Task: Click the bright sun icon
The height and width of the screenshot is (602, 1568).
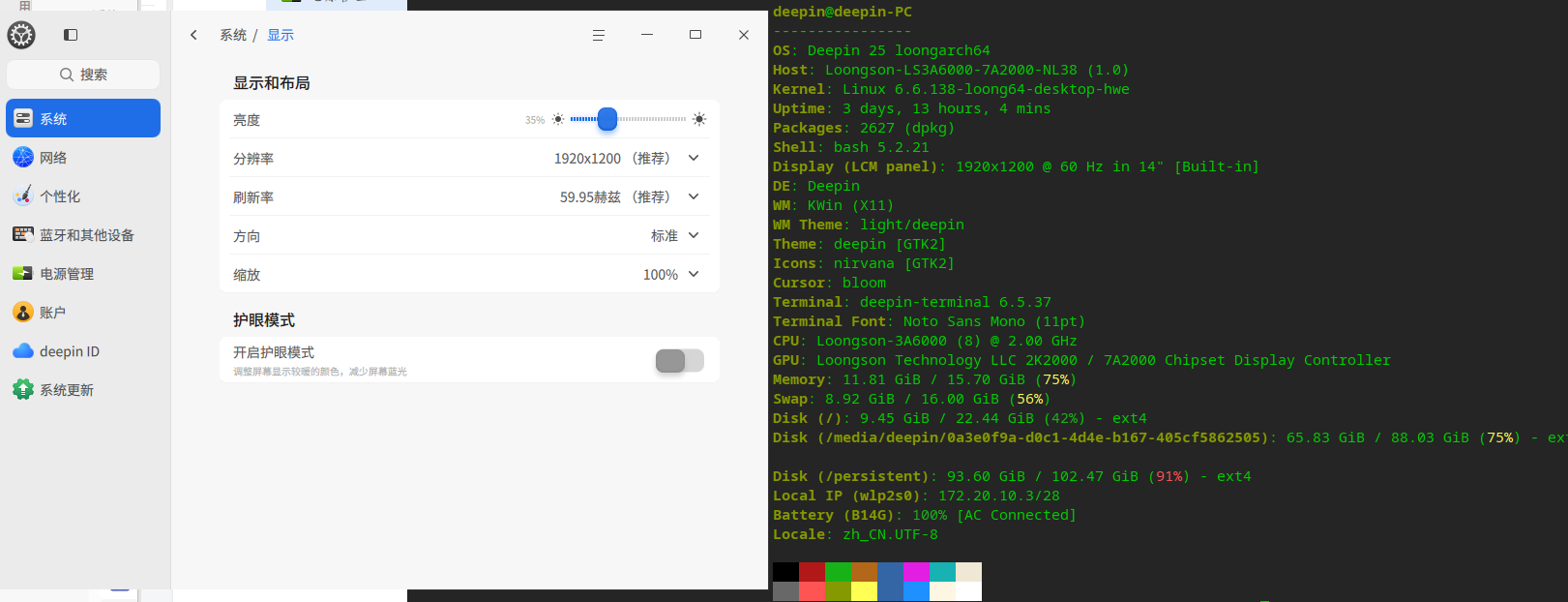Action: pos(699,119)
